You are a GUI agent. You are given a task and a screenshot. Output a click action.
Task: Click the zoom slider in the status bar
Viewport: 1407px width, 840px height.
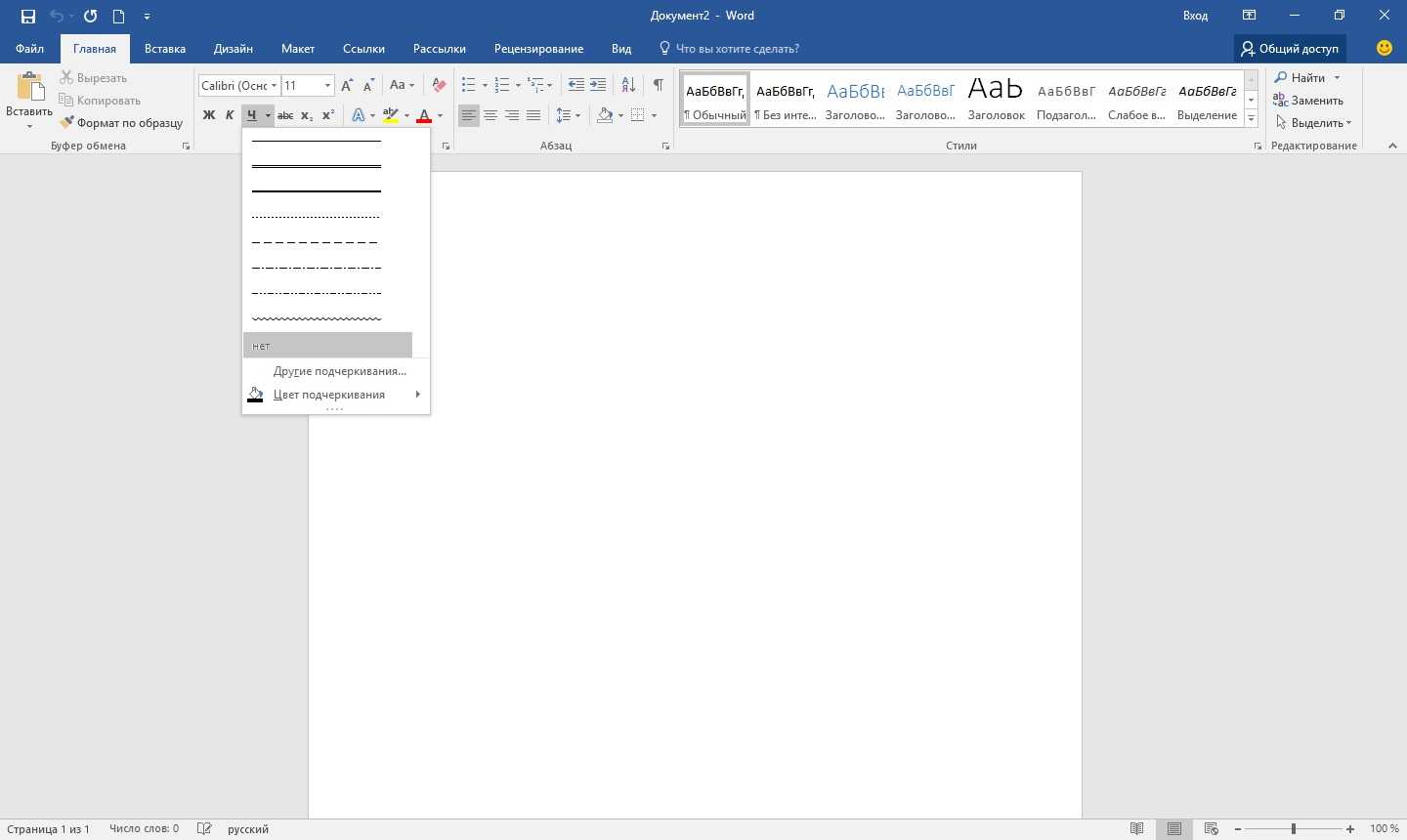[x=1293, y=829]
